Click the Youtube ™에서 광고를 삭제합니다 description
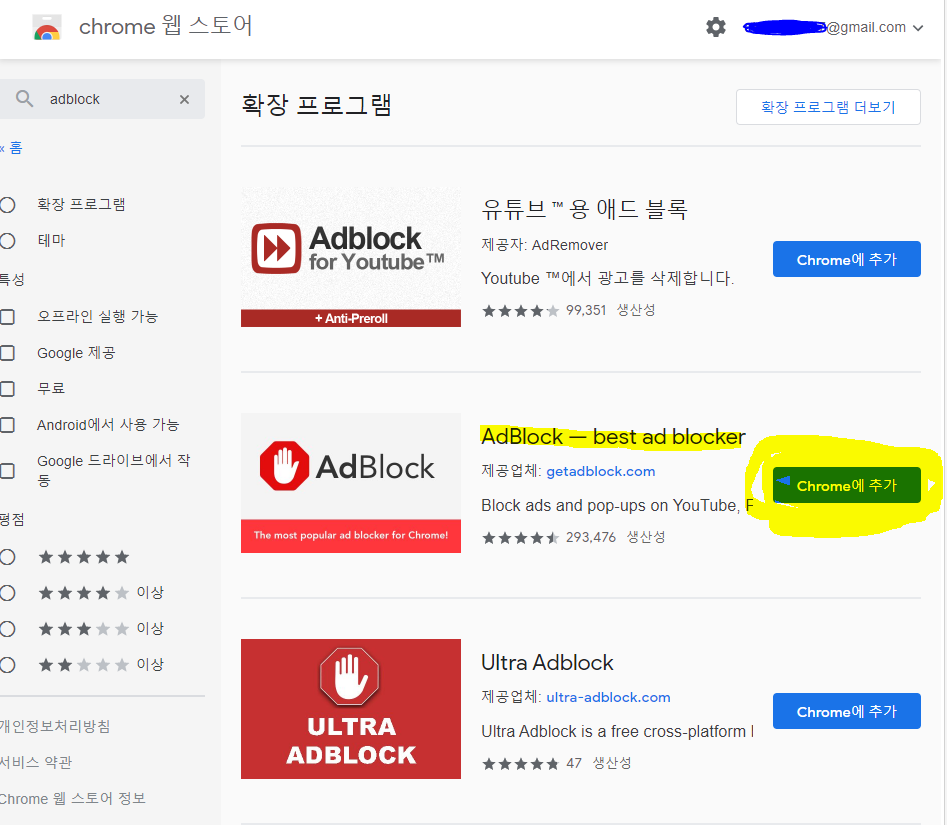This screenshot has width=947, height=825. [608, 278]
